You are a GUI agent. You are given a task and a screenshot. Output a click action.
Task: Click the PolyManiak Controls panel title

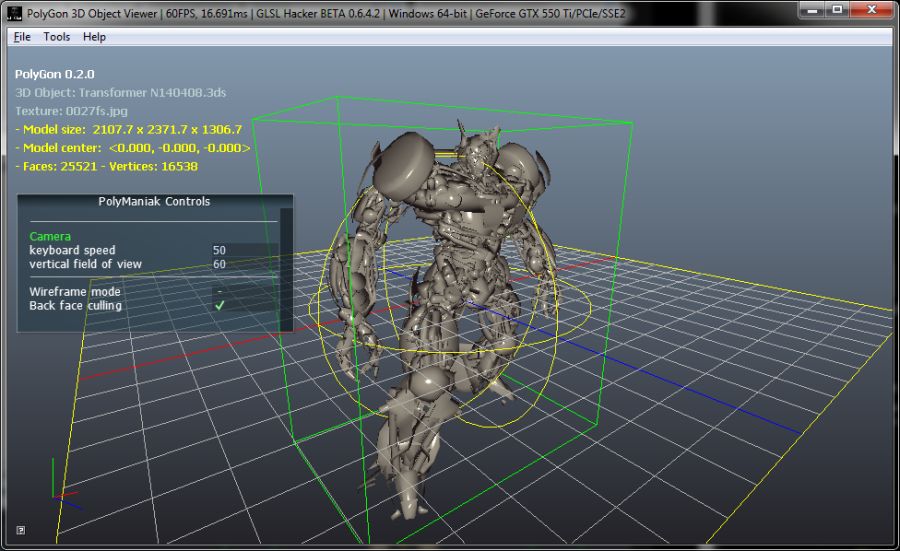154,201
